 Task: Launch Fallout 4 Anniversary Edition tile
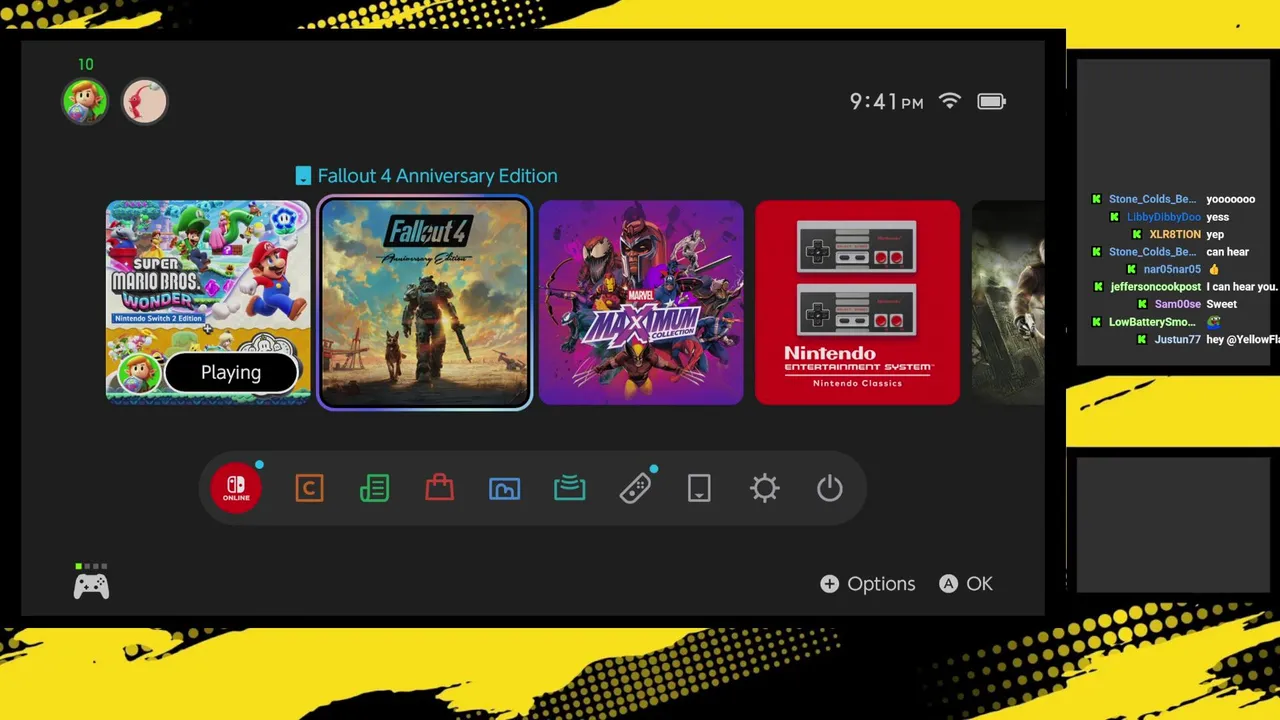pyautogui.click(x=425, y=303)
